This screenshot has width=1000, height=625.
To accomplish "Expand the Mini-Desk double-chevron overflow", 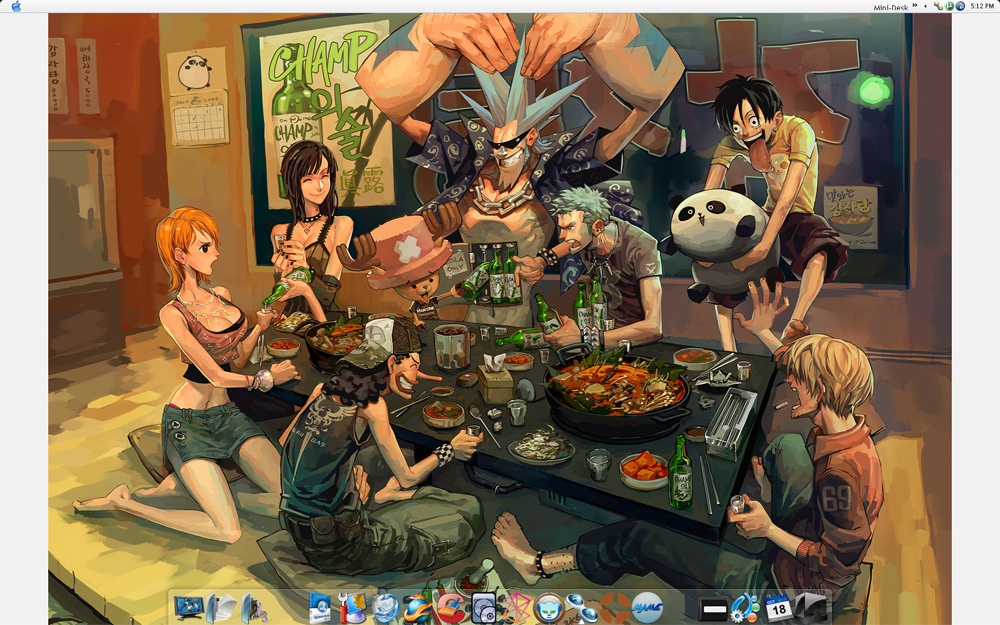I will pos(914,6).
